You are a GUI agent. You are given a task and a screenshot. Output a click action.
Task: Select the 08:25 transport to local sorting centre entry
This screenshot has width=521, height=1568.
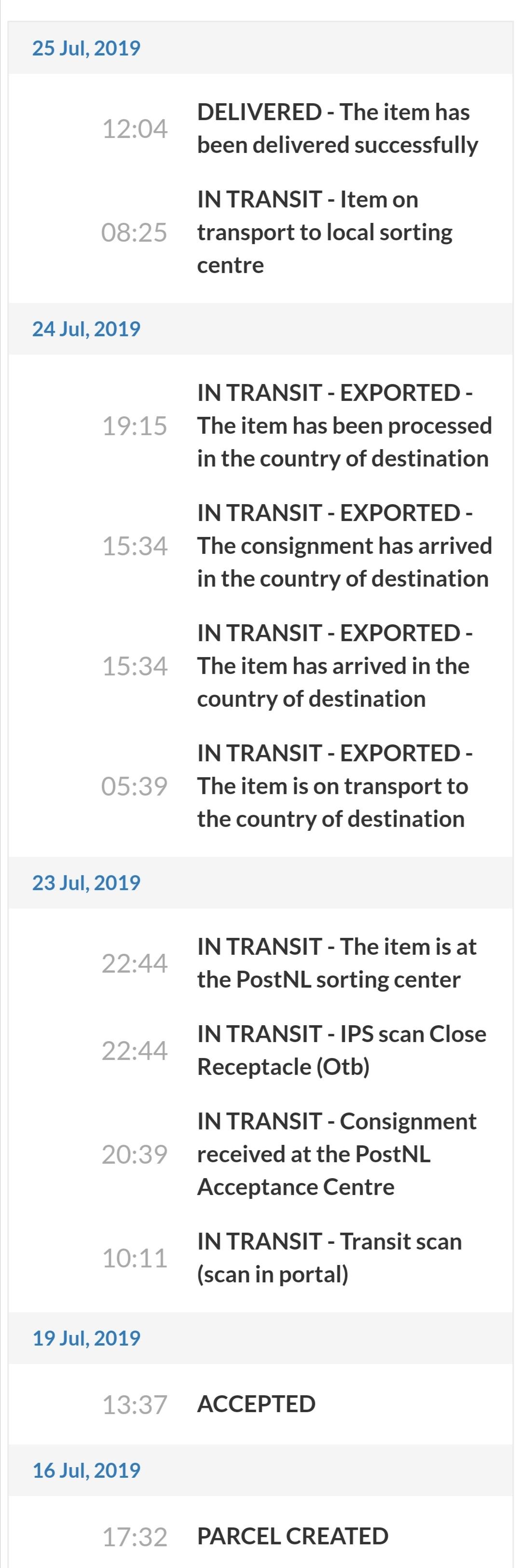(x=260, y=232)
